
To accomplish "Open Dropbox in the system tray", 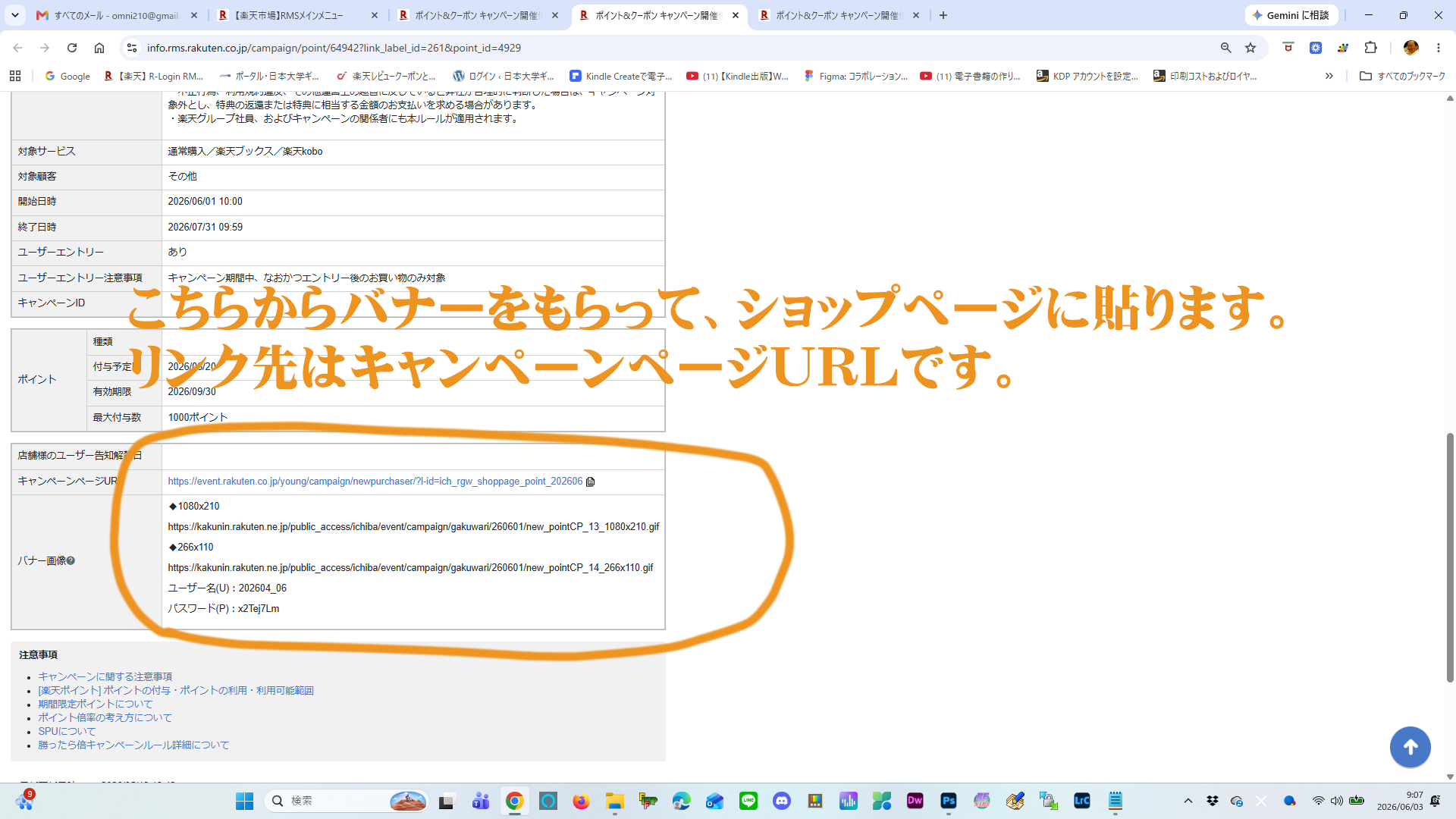I will coord(1213,801).
